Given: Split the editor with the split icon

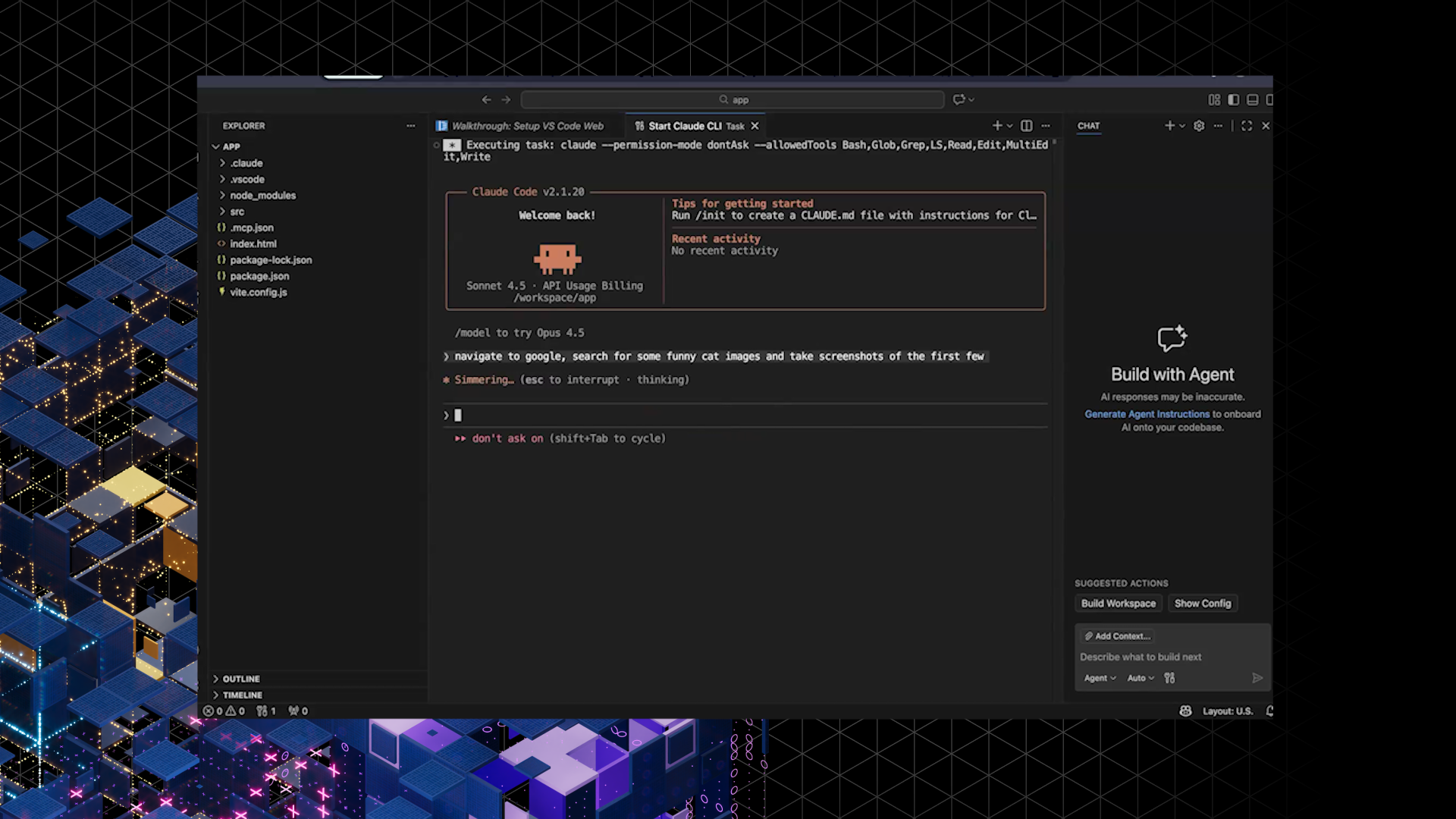Looking at the screenshot, I should click(1026, 126).
